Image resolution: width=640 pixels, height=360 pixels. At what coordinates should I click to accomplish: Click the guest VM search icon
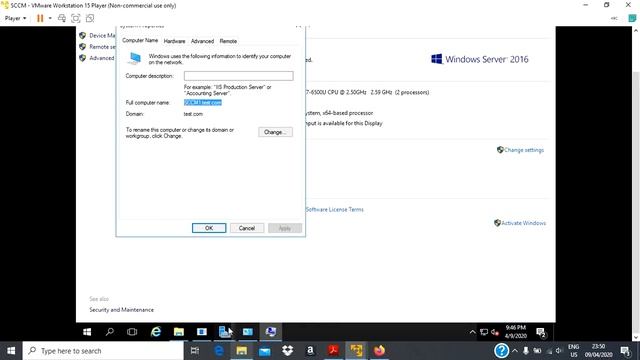click(x=109, y=332)
